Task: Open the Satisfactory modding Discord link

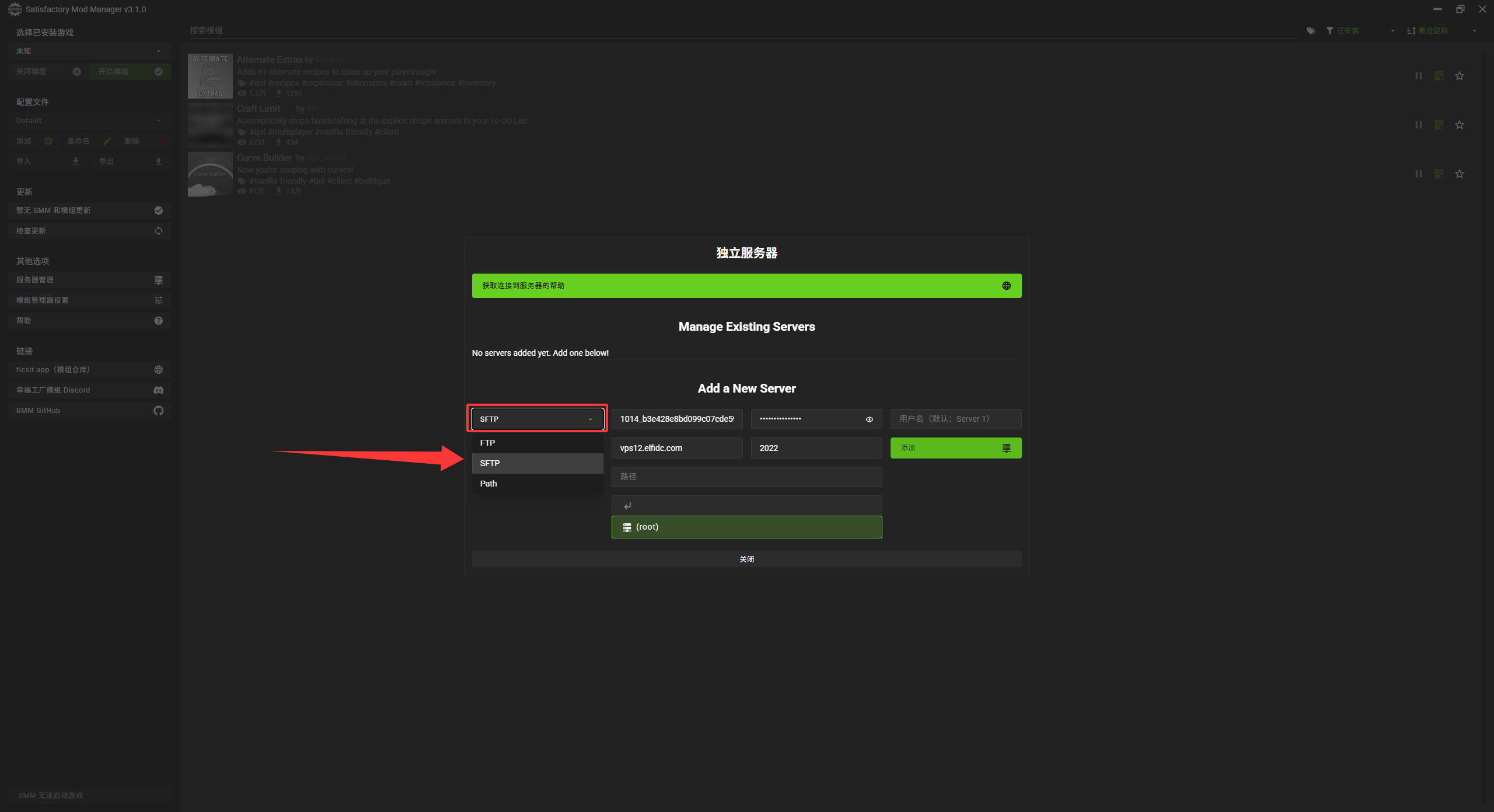Action: pyautogui.click(x=89, y=390)
